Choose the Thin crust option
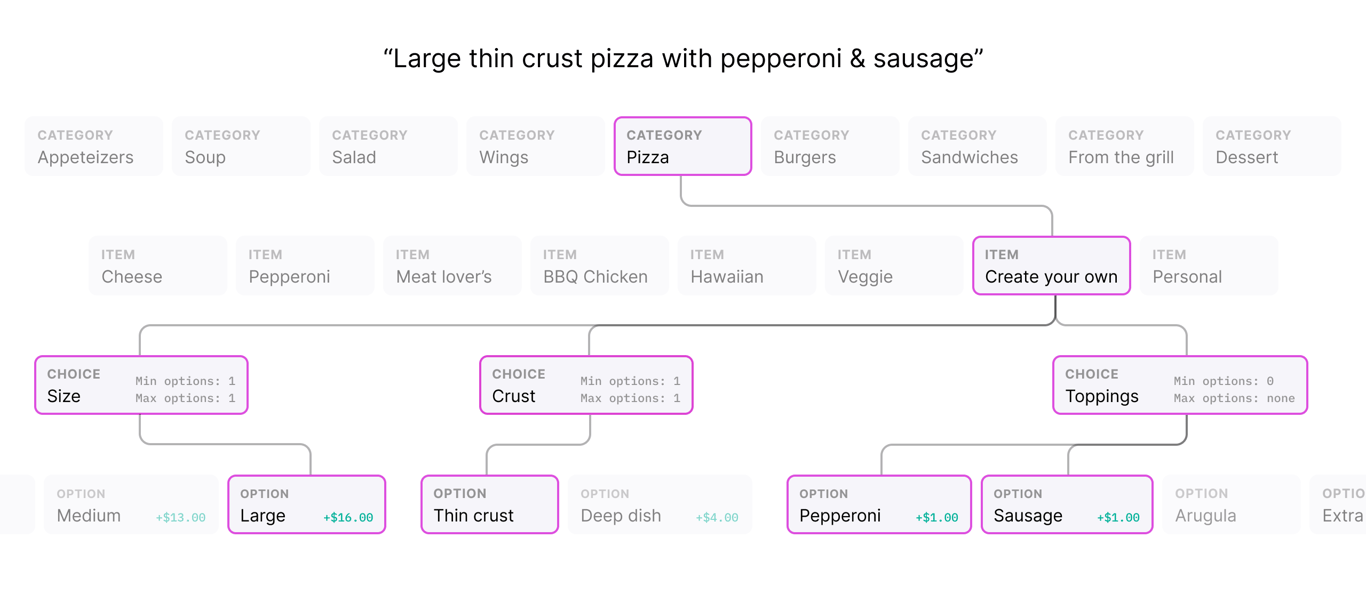1366x594 pixels. click(489, 505)
